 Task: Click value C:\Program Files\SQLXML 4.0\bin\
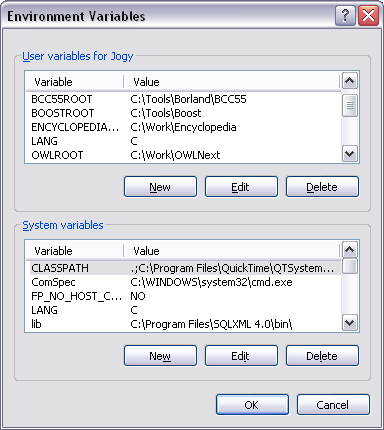(211, 324)
